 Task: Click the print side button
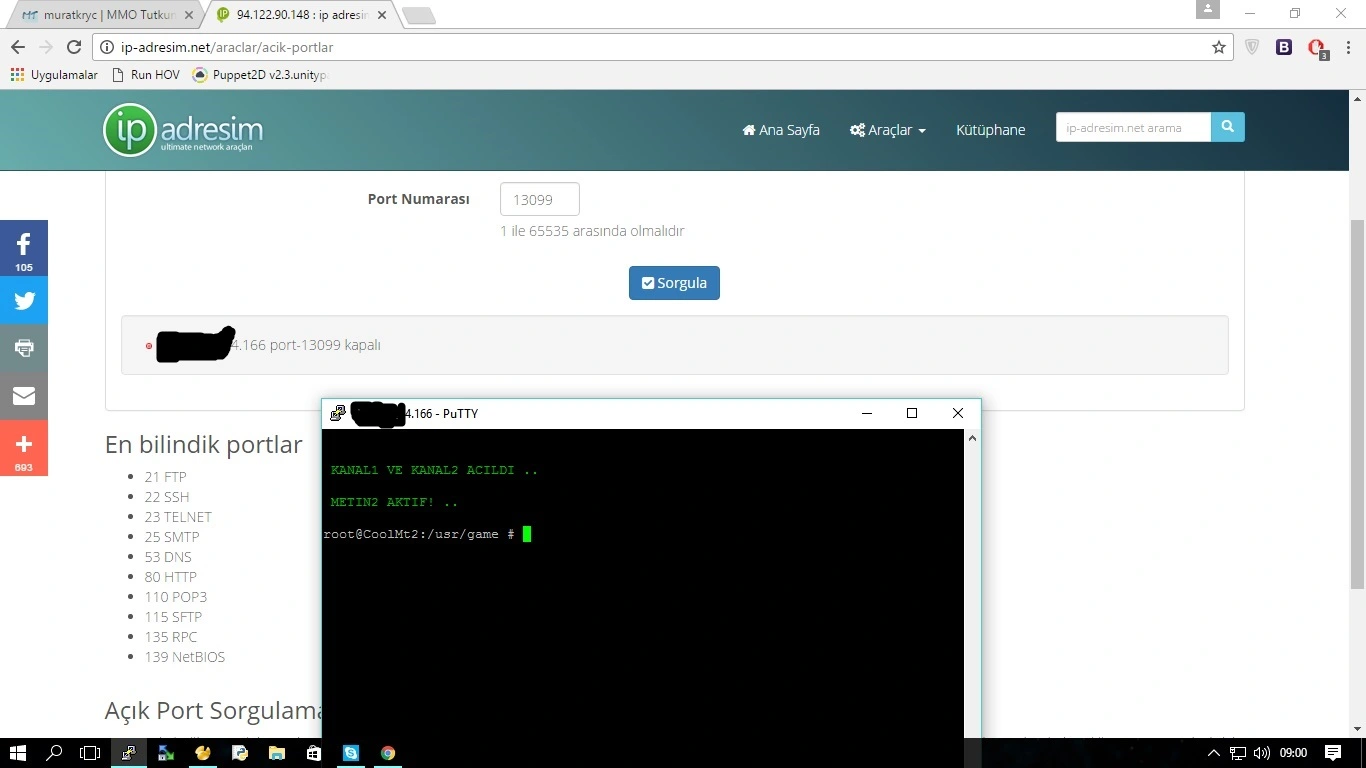click(24, 348)
